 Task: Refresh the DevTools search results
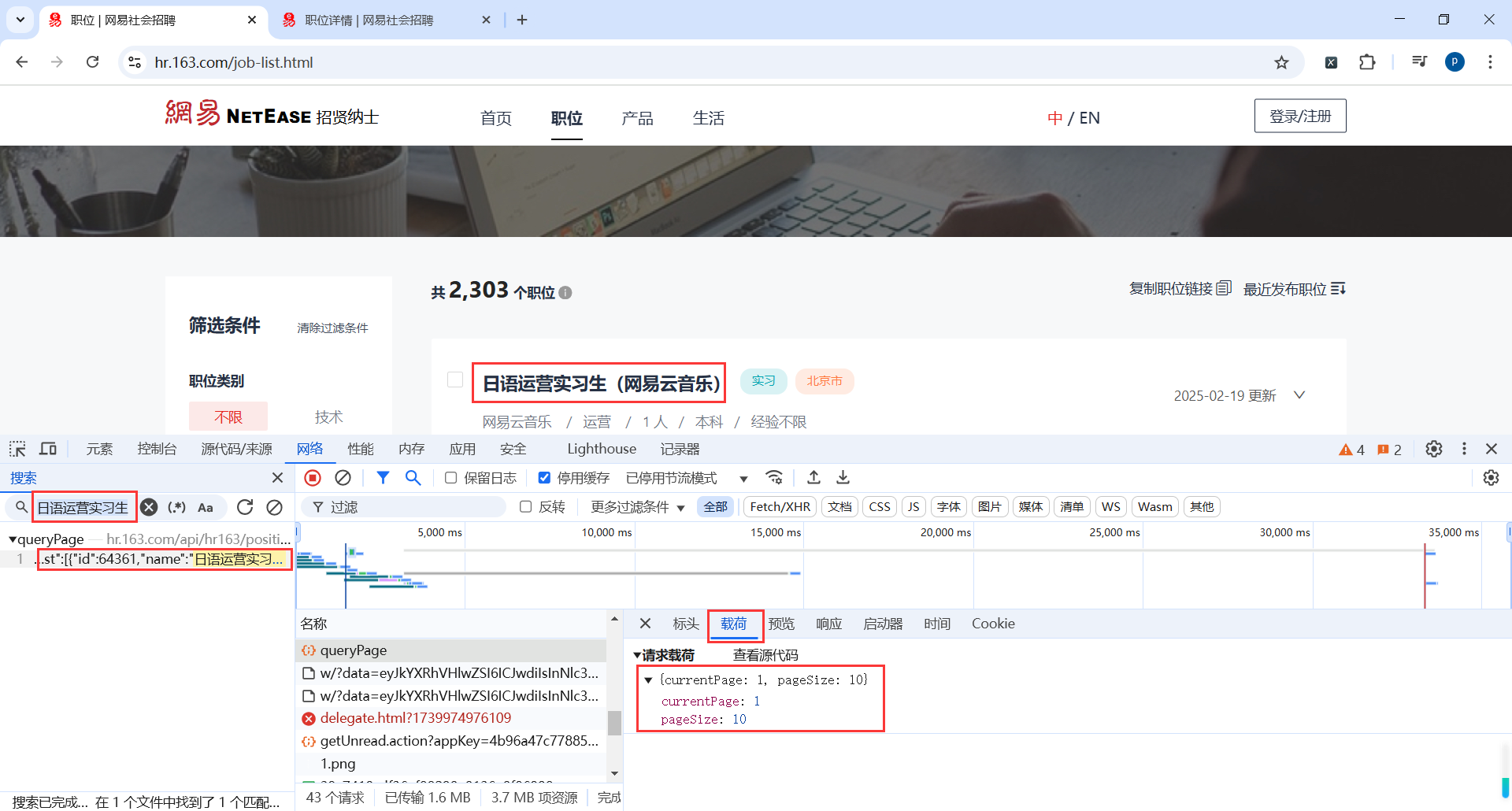pyautogui.click(x=245, y=507)
